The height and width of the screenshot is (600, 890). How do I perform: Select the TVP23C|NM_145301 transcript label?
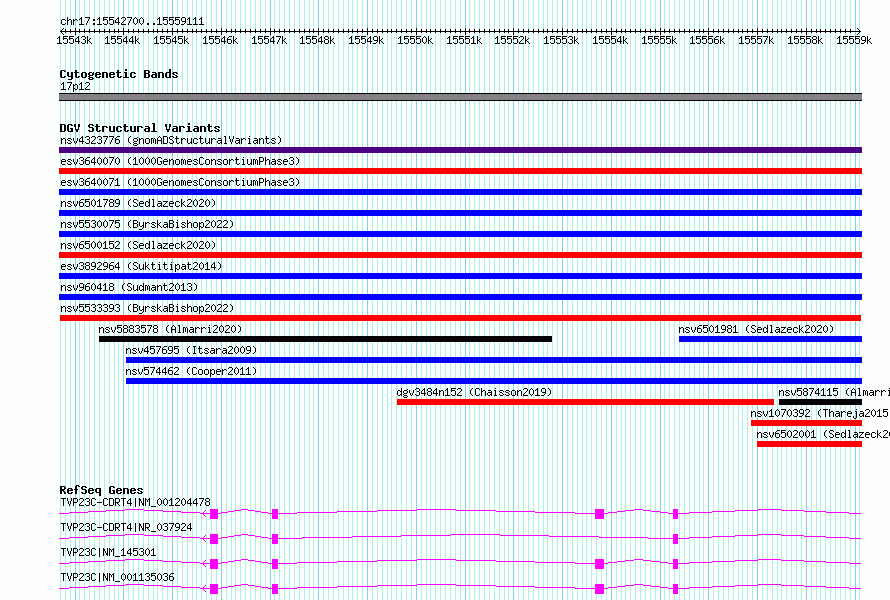point(108,552)
